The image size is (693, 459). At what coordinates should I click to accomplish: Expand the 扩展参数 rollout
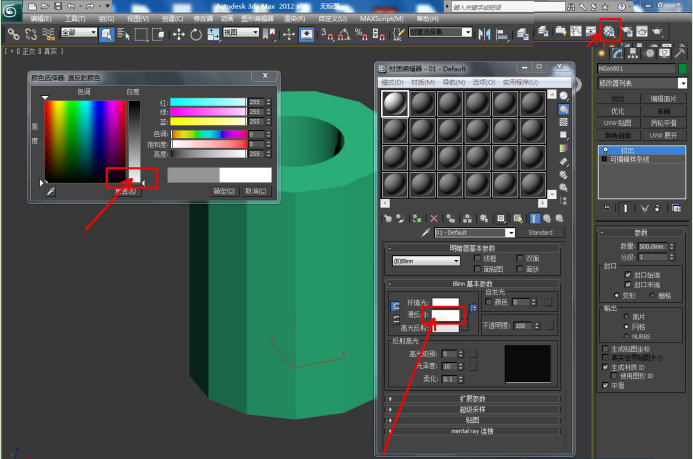(x=472, y=398)
